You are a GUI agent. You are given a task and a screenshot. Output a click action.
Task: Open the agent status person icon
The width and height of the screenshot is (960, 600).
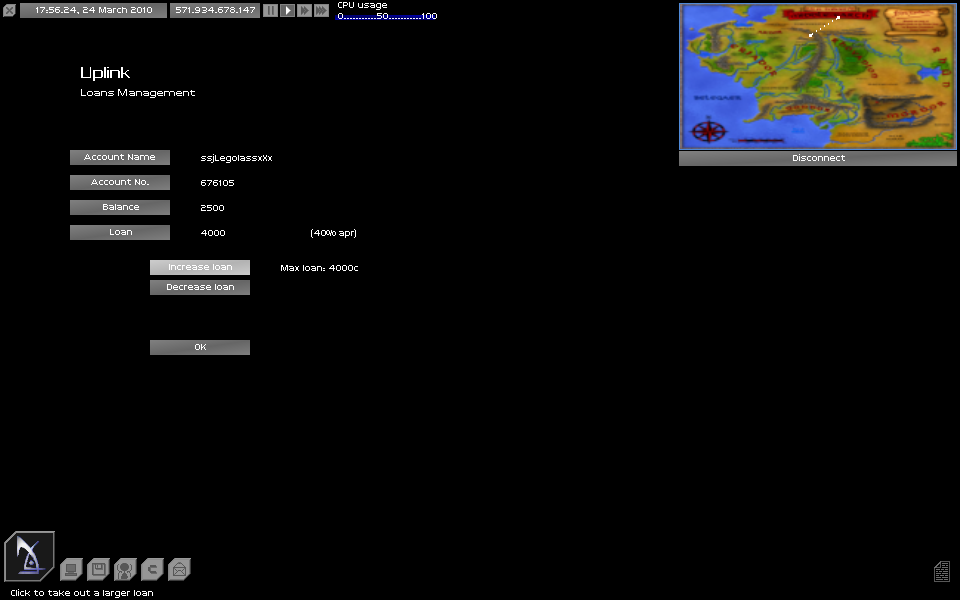[x=125, y=570]
